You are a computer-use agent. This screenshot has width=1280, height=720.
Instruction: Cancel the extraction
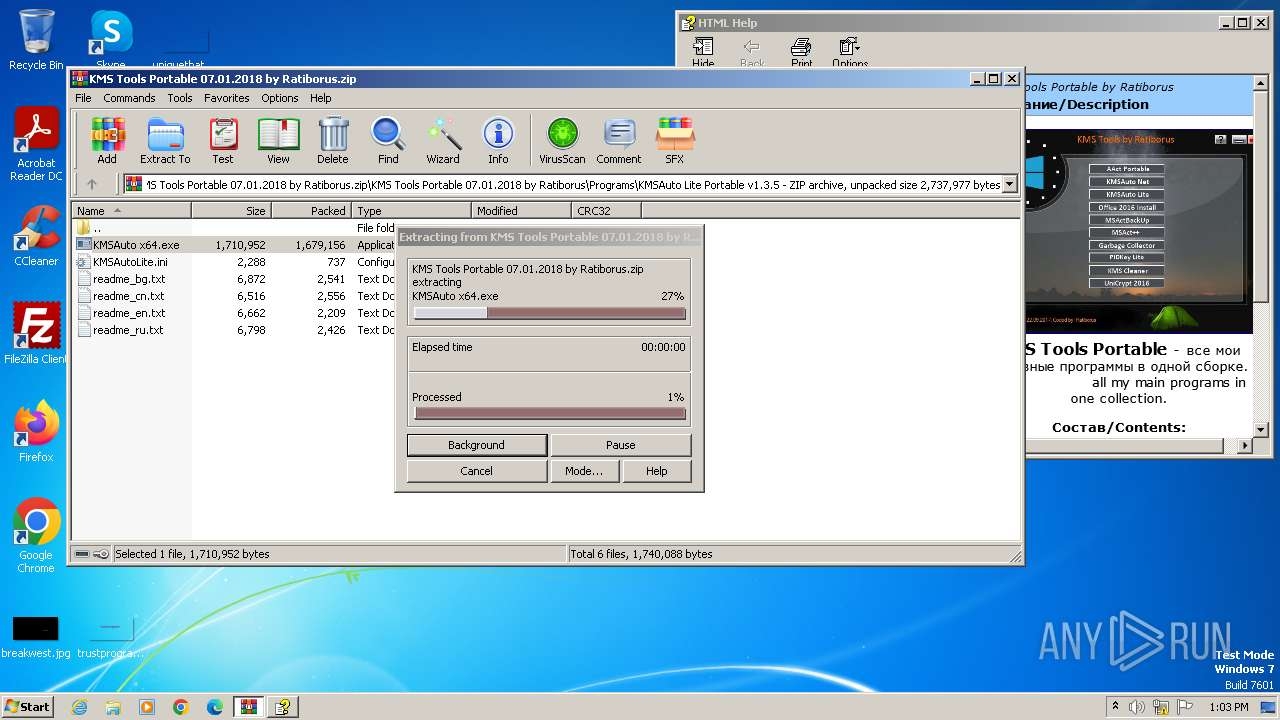(x=476, y=471)
